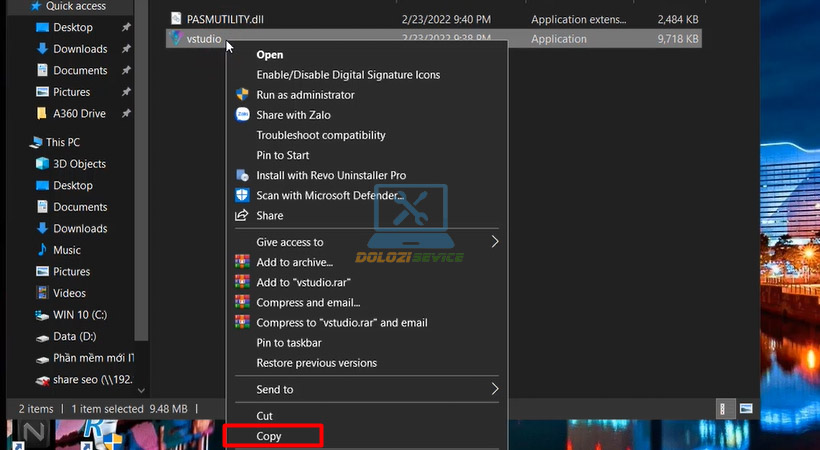820x450 pixels.
Task: Click the Application extens... type cell
Action: (x=578, y=19)
